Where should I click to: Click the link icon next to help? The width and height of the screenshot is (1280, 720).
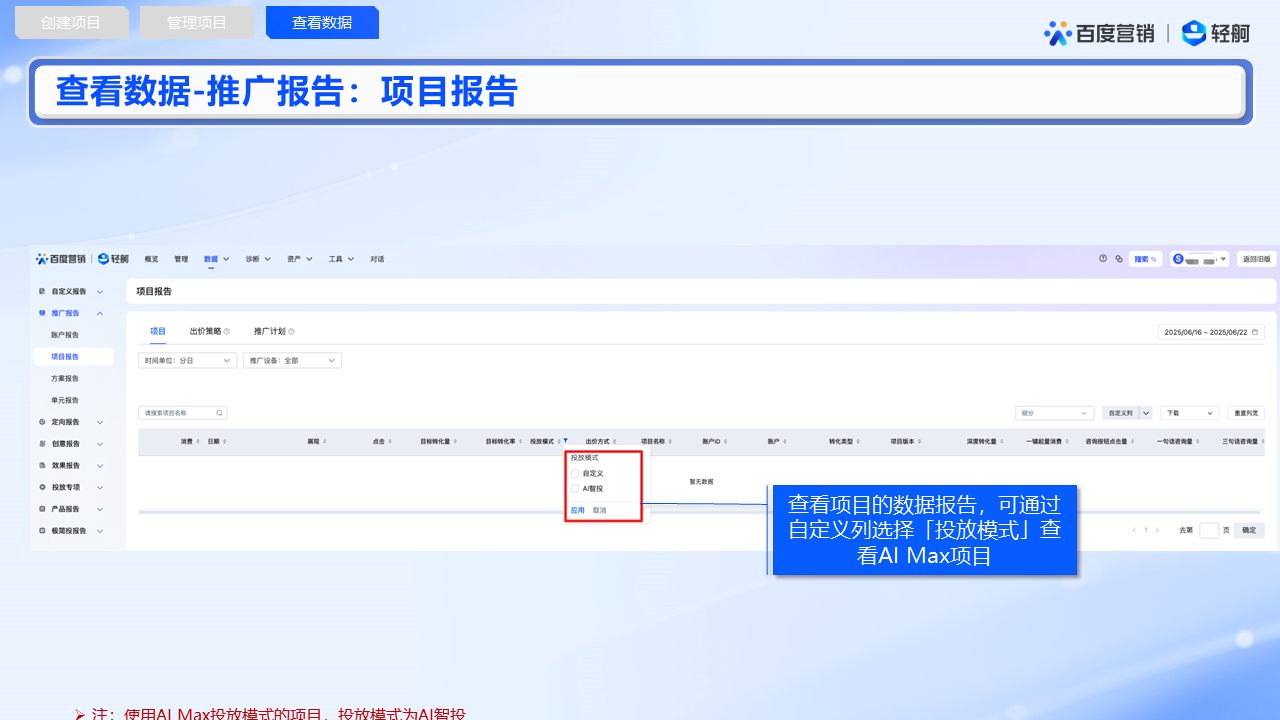coord(1119,258)
